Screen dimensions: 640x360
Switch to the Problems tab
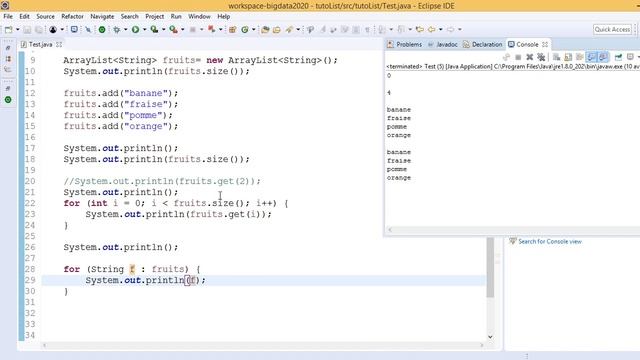405,44
